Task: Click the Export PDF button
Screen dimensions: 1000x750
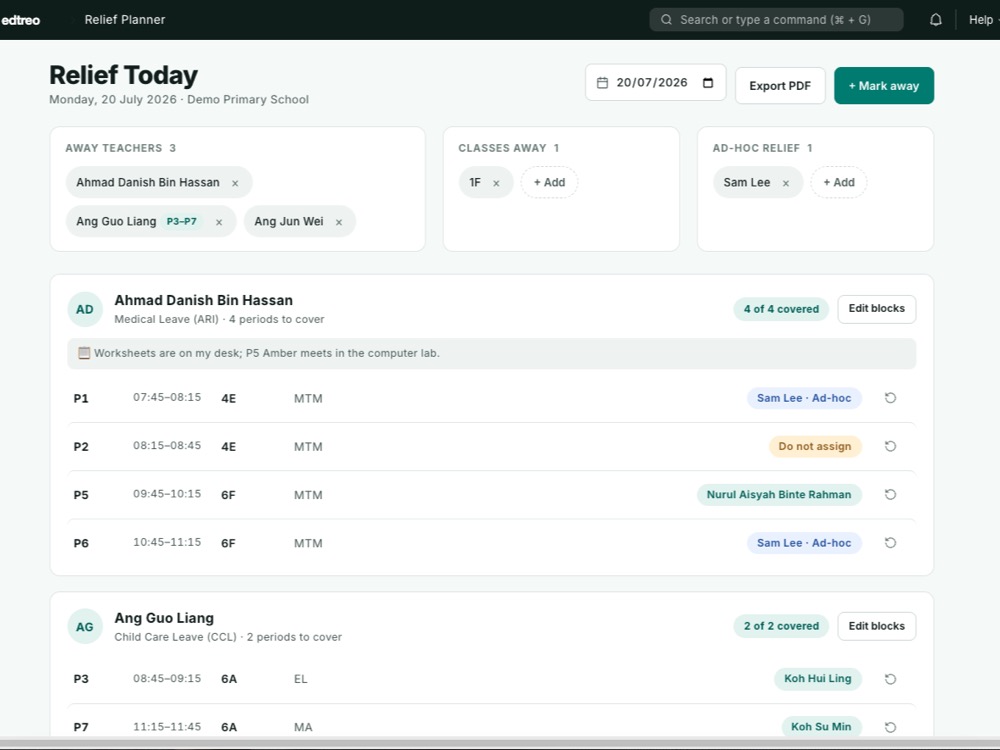Action: 780,85
